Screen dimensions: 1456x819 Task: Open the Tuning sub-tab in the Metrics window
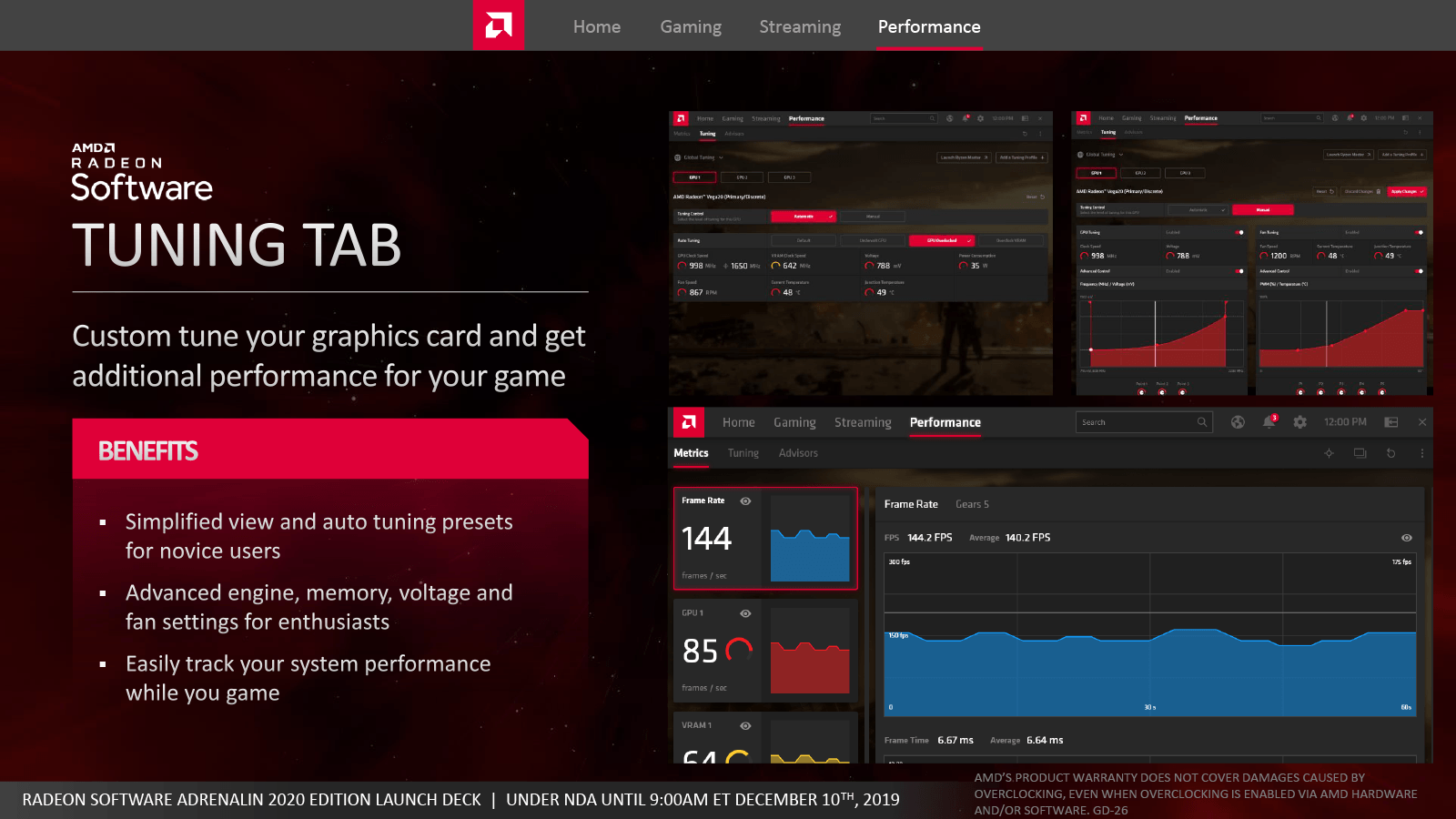click(743, 453)
